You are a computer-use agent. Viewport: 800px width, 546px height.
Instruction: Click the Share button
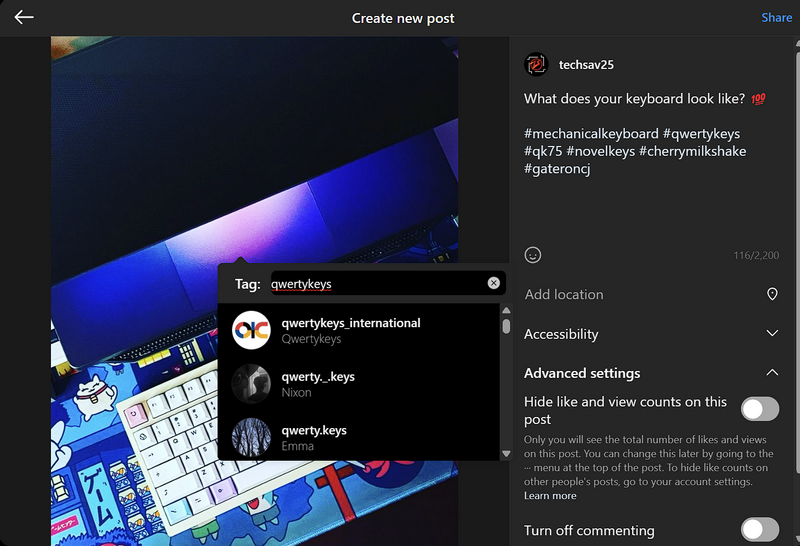coord(776,18)
